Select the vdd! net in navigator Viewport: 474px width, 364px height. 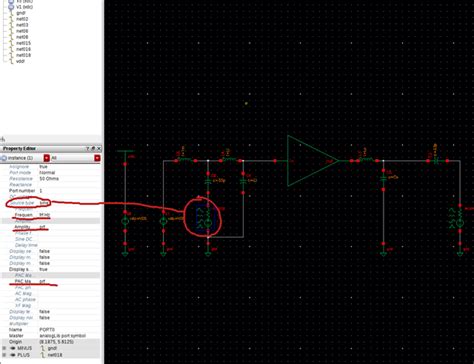(20, 61)
